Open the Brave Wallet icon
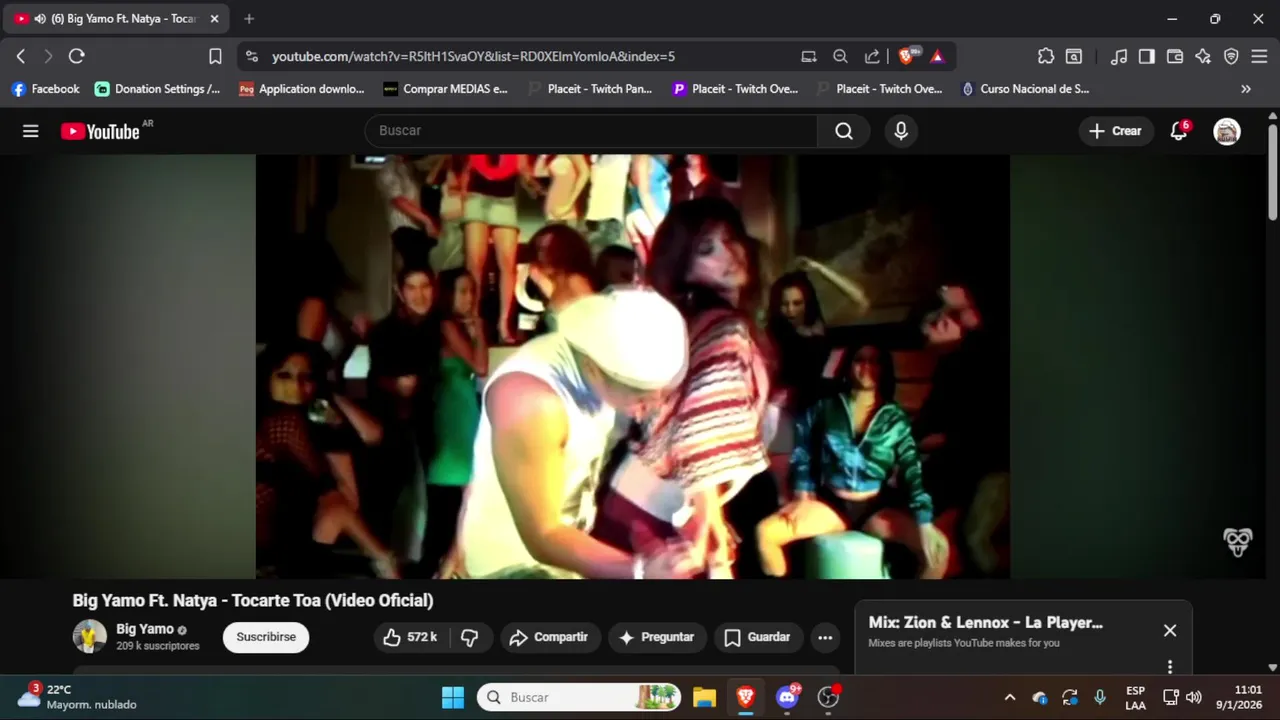The width and height of the screenshot is (1280, 720). [x=1175, y=56]
